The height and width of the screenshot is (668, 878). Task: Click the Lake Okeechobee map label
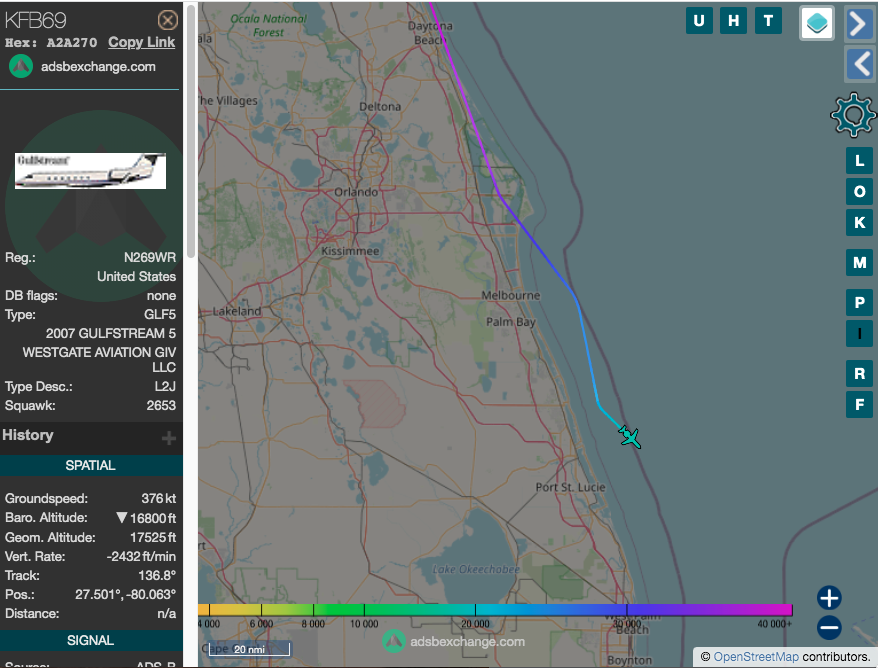pos(476,569)
